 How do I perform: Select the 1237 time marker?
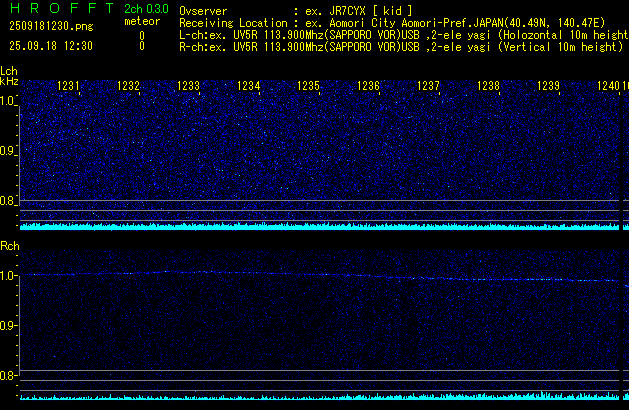[429, 87]
